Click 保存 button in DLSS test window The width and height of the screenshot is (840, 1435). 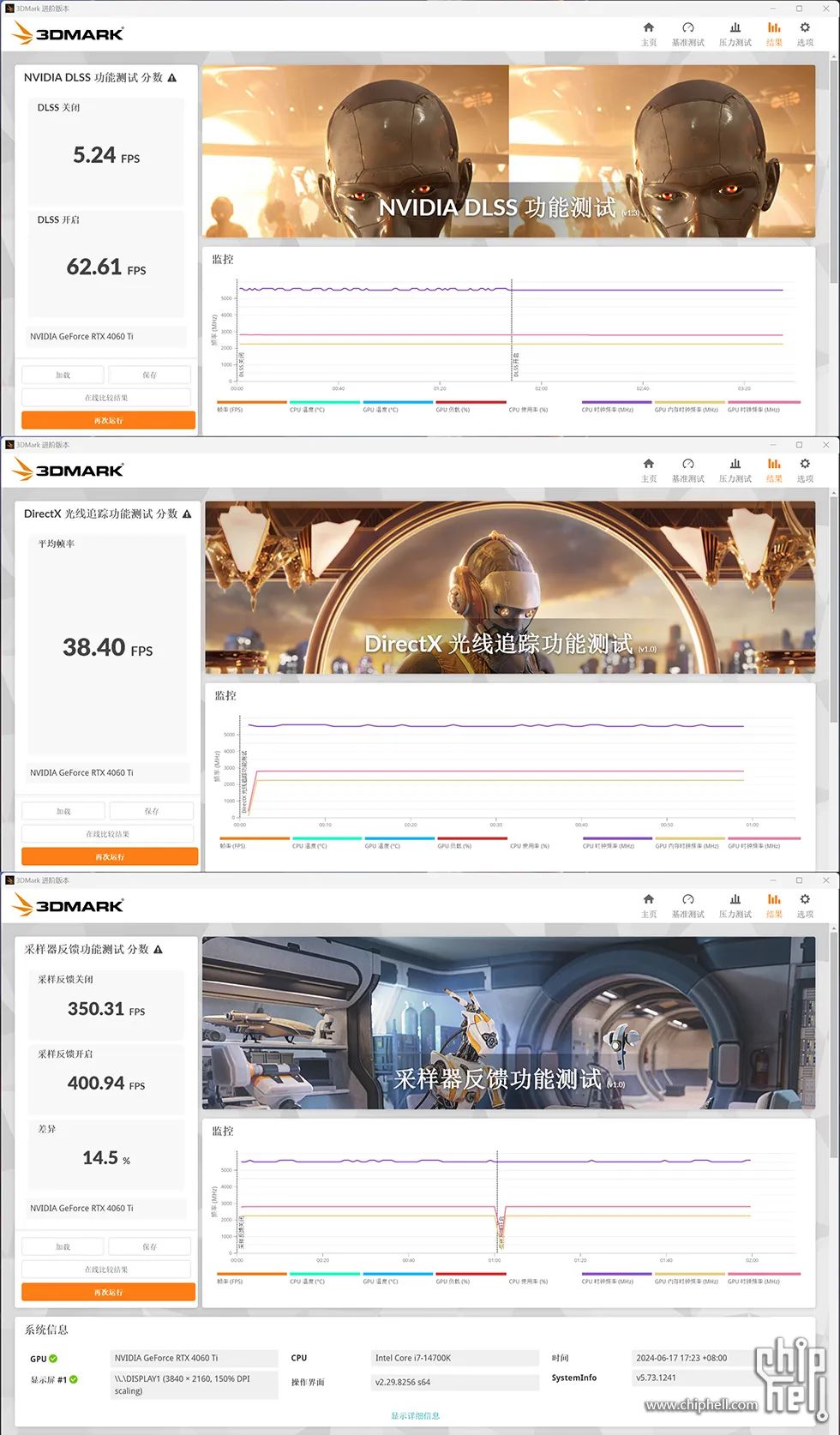click(149, 375)
